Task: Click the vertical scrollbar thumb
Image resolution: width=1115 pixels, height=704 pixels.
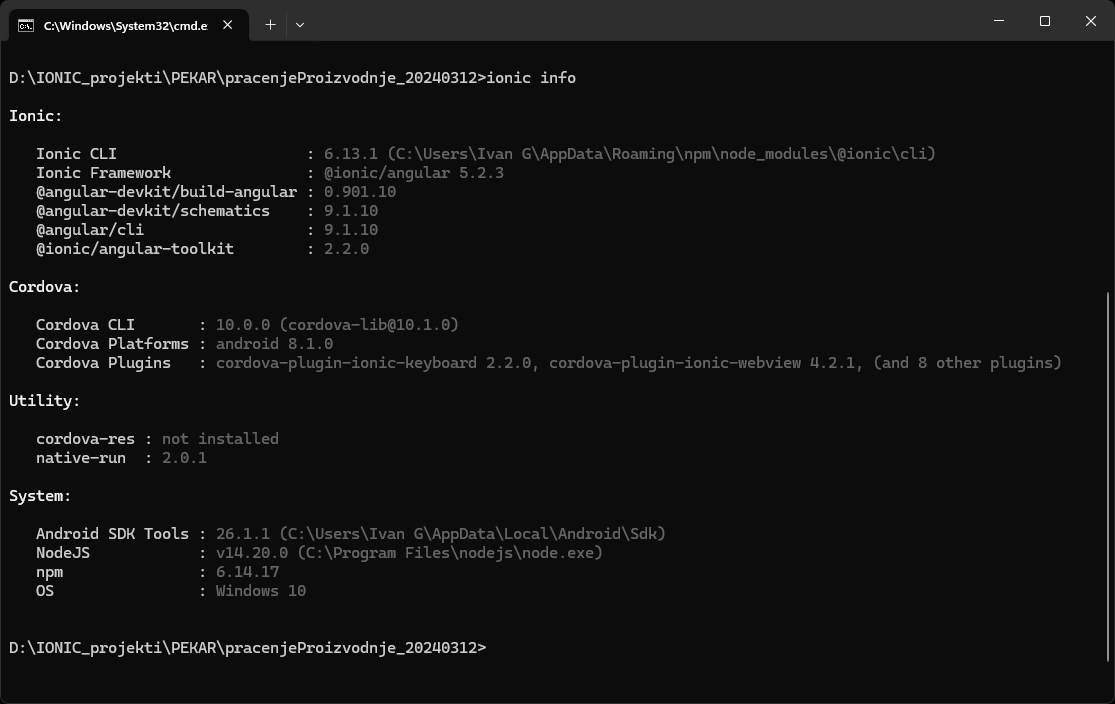Action: coord(1107,475)
